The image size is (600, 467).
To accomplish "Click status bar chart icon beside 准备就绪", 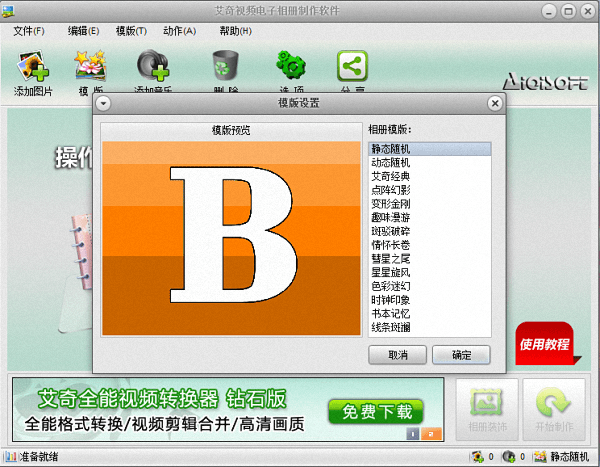I will 11,457.
